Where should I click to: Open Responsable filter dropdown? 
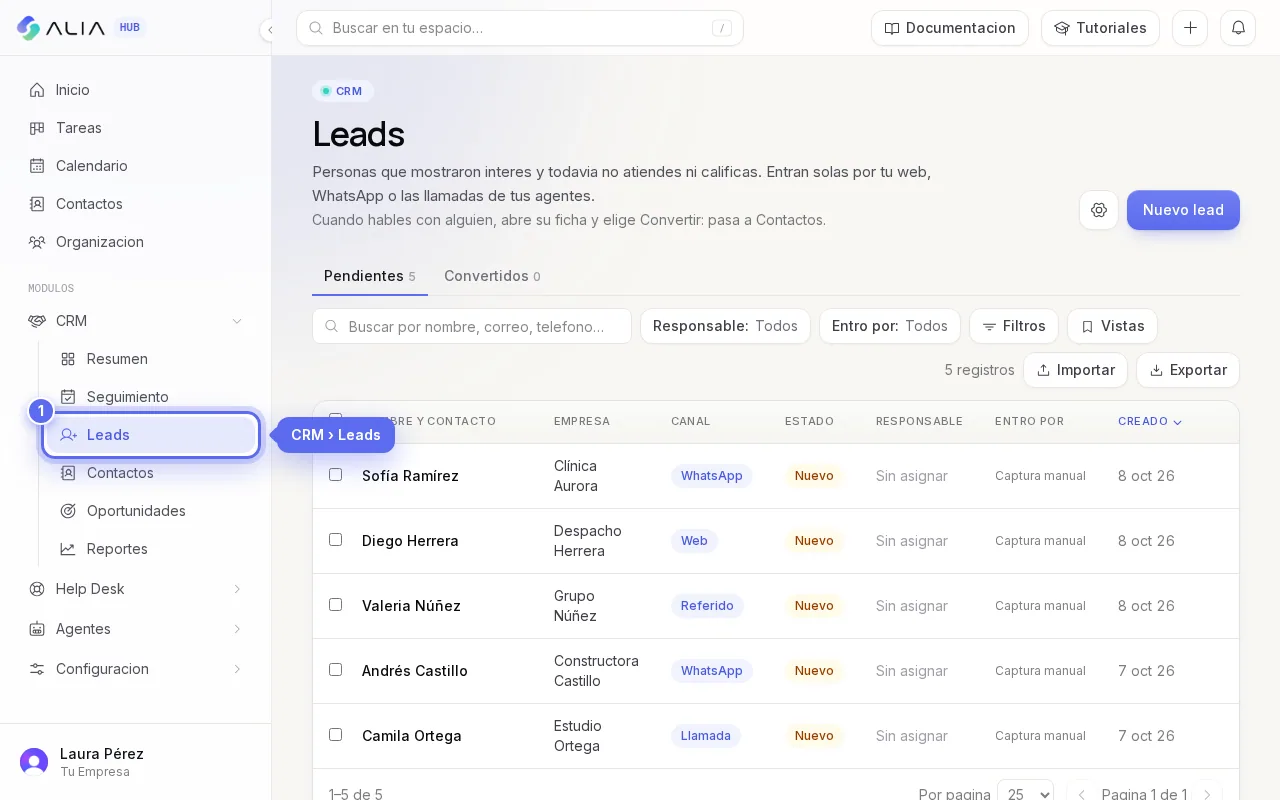click(x=725, y=326)
